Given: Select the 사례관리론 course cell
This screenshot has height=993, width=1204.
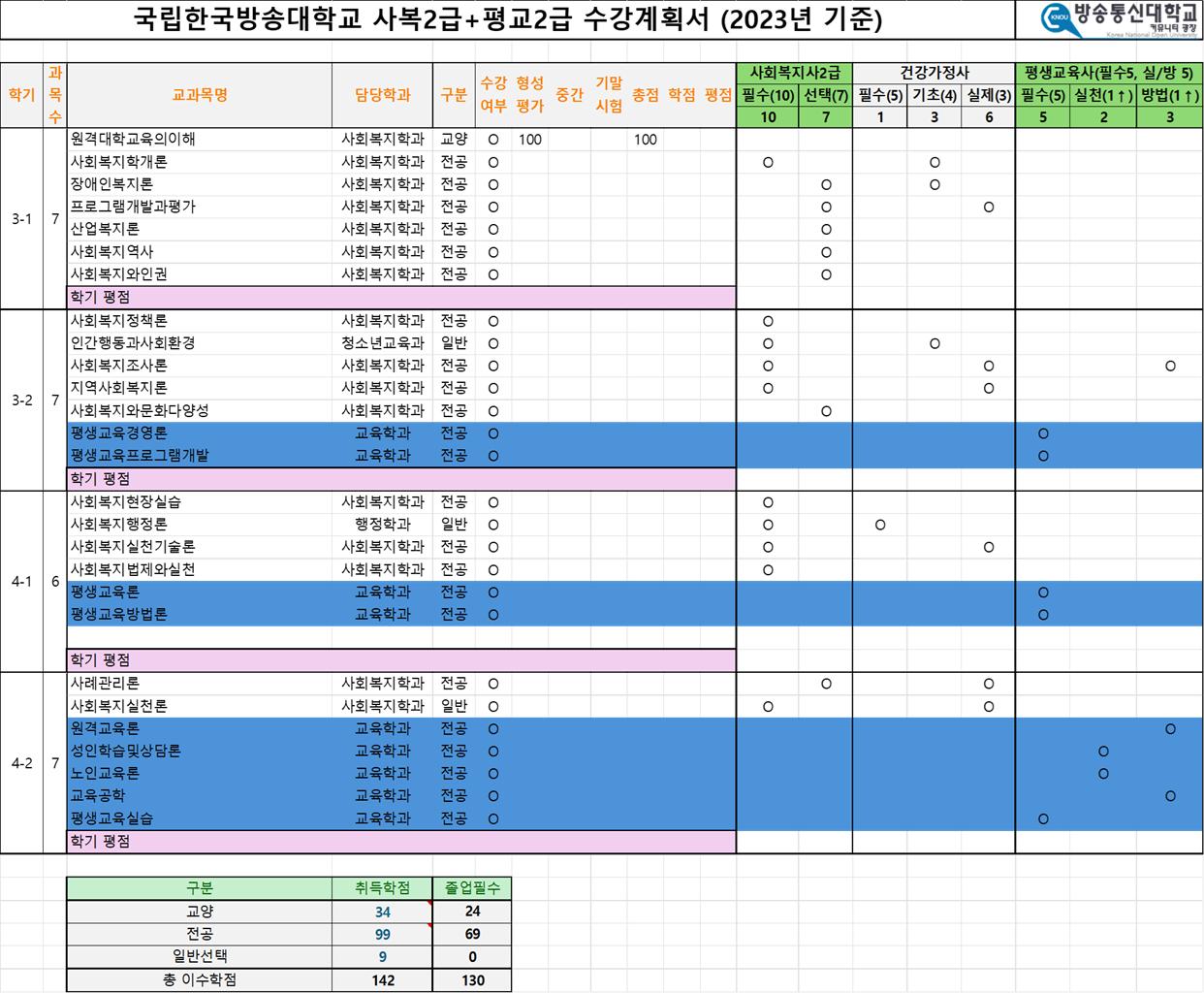Looking at the screenshot, I should click(x=200, y=684).
